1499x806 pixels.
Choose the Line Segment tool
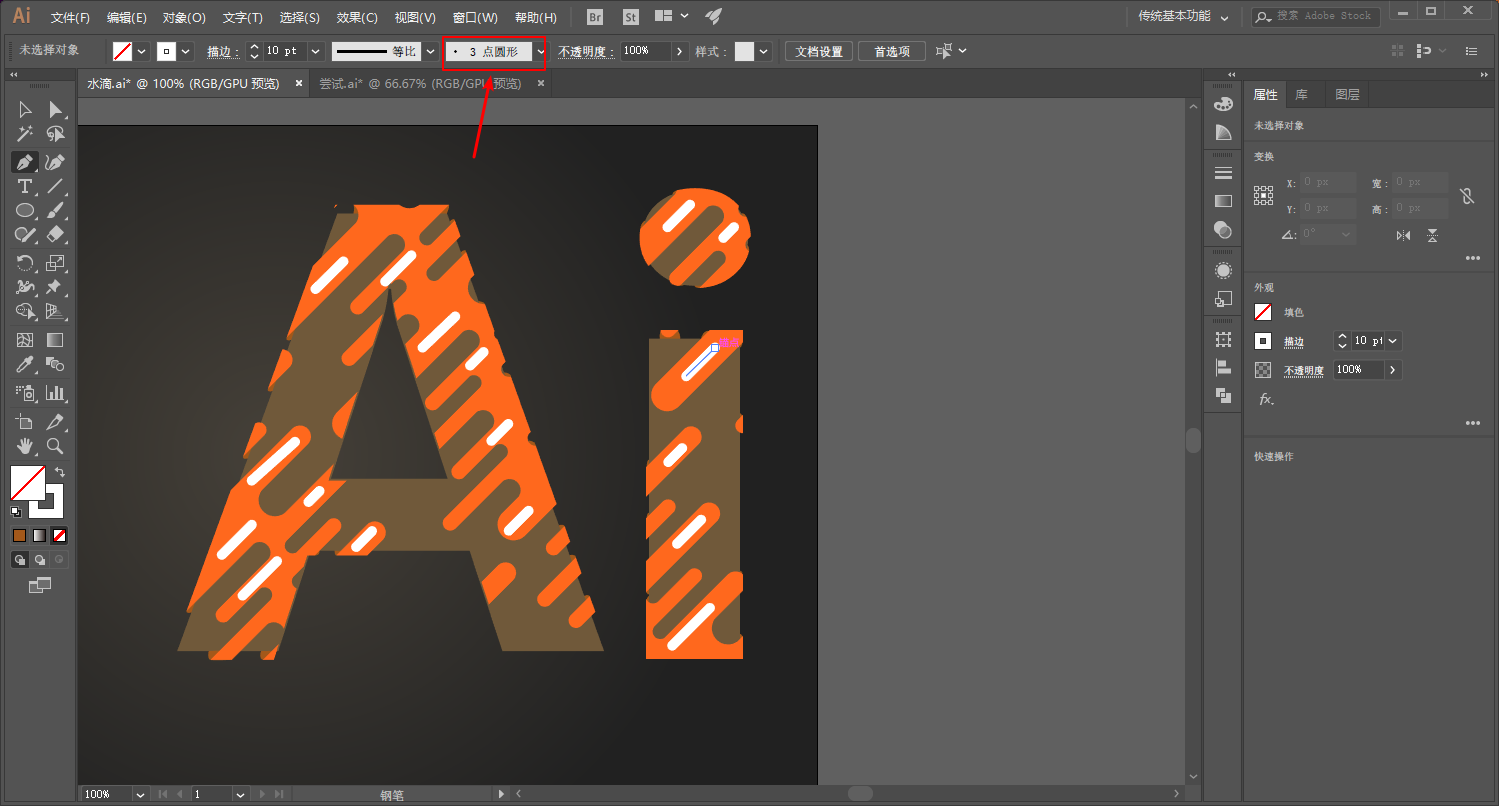[55, 186]
